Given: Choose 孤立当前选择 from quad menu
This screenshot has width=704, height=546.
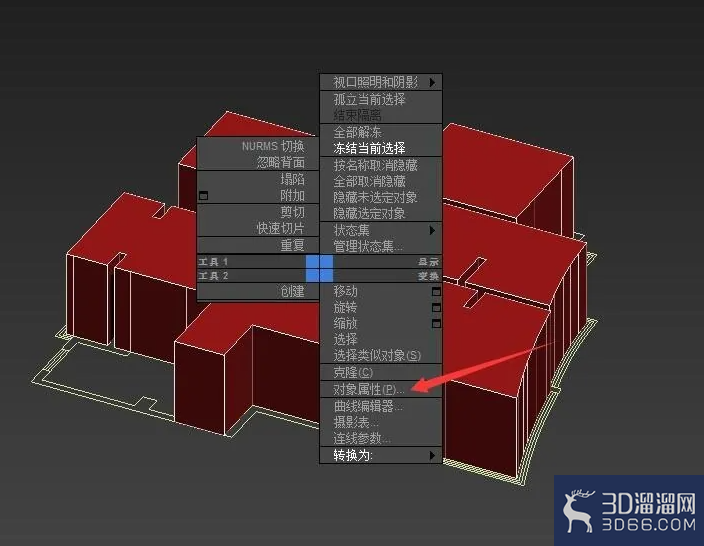Looking at the screenshot, I should pyautogui.click(x=381, y=99).
